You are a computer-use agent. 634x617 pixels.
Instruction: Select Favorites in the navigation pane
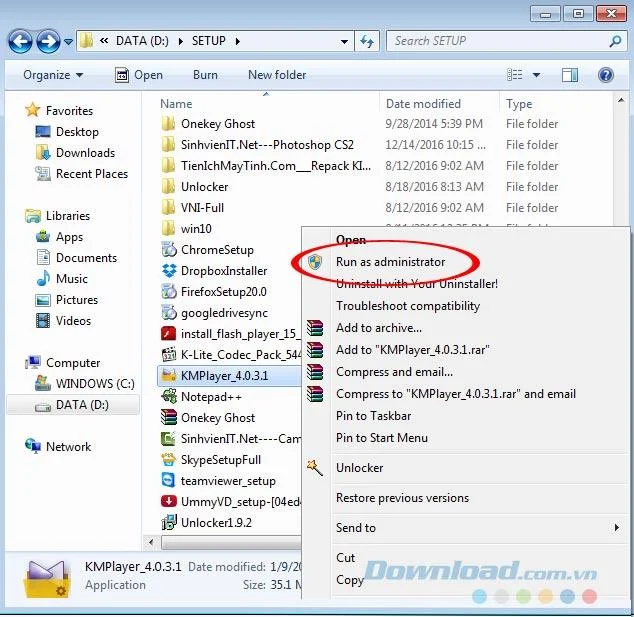[x=59, y=110]
